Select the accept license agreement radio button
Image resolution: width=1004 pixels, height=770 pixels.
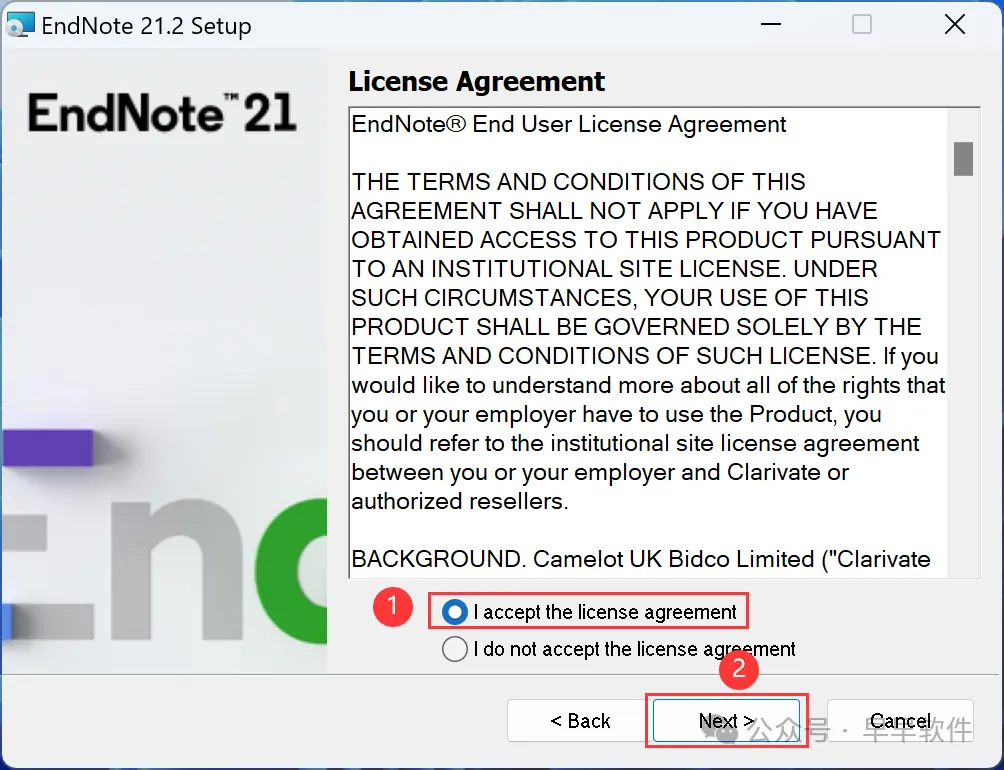tap(455, 612)
